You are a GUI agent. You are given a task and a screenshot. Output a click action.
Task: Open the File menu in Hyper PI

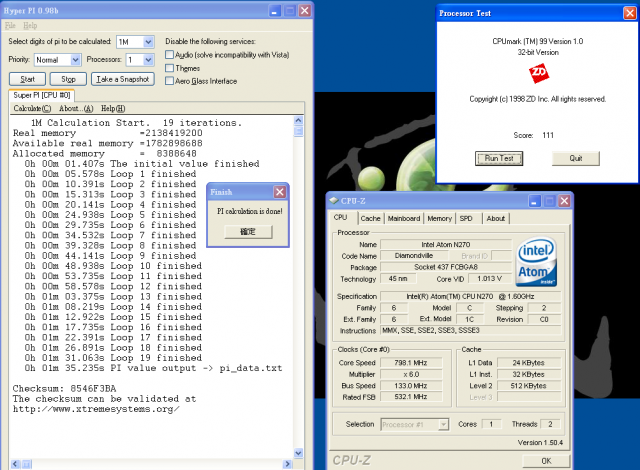10,25
